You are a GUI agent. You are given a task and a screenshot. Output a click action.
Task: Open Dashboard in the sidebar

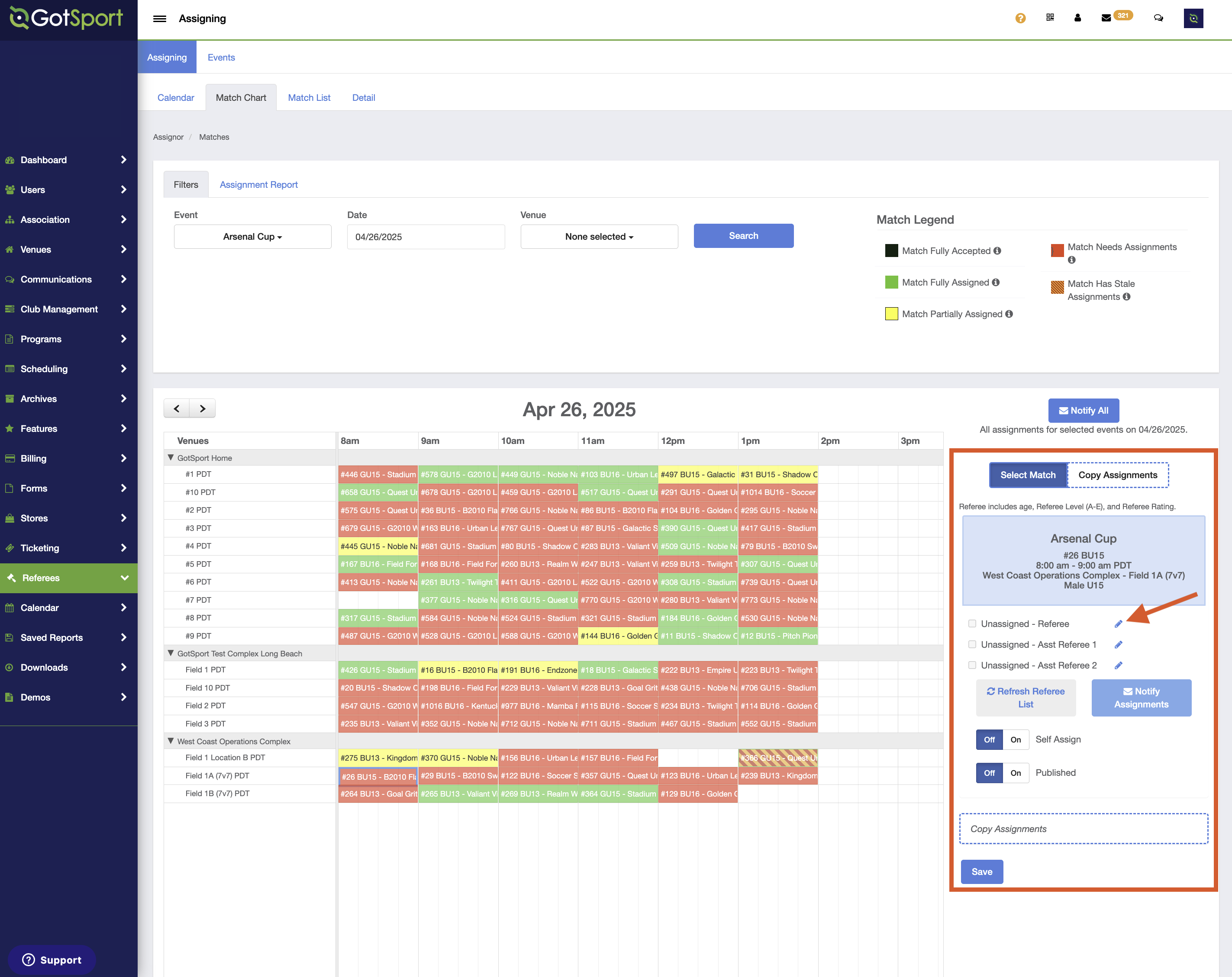coord(68,160)
